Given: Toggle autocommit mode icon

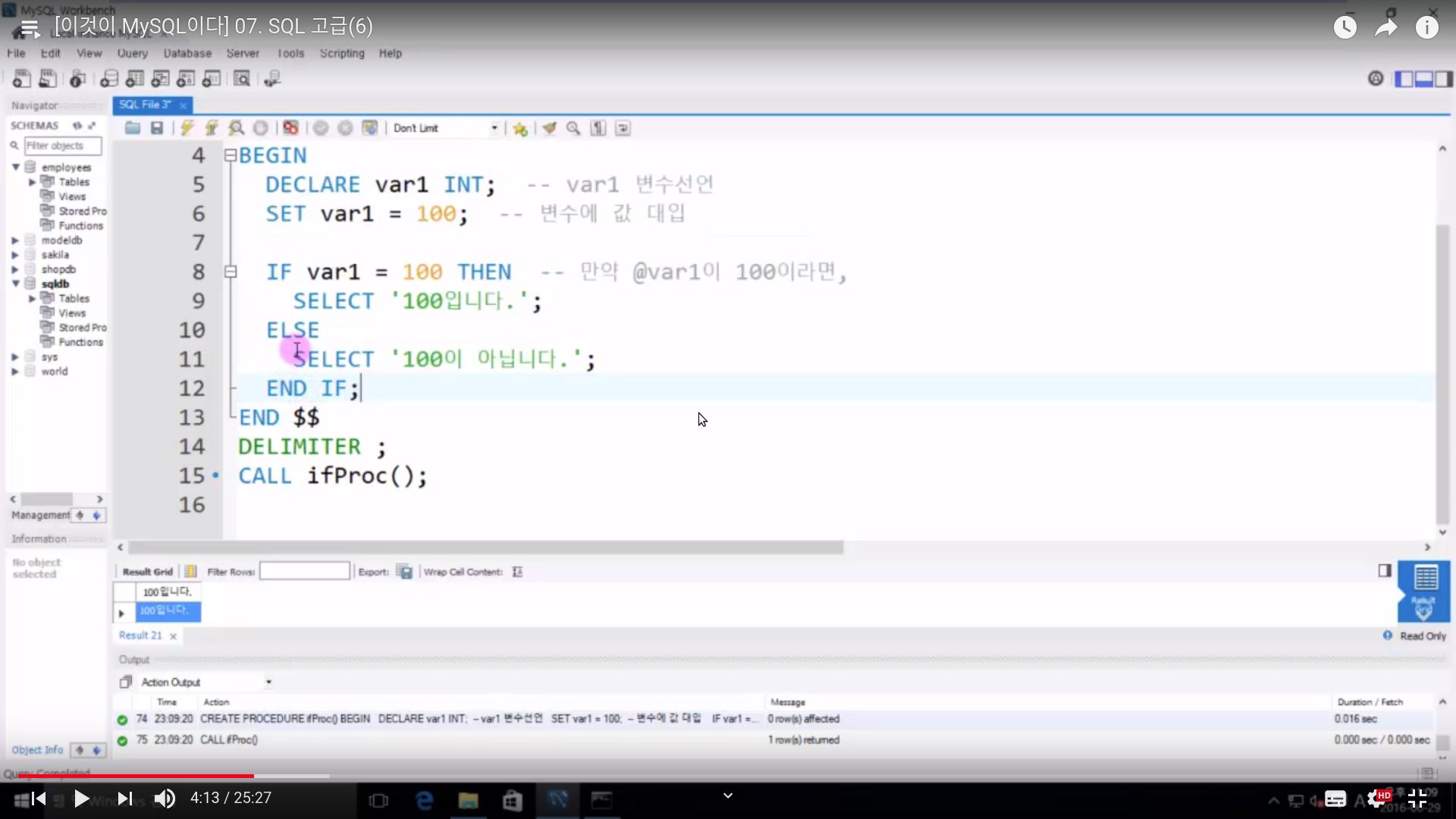Looking at the screenshot, I should [x=369, y=128].
